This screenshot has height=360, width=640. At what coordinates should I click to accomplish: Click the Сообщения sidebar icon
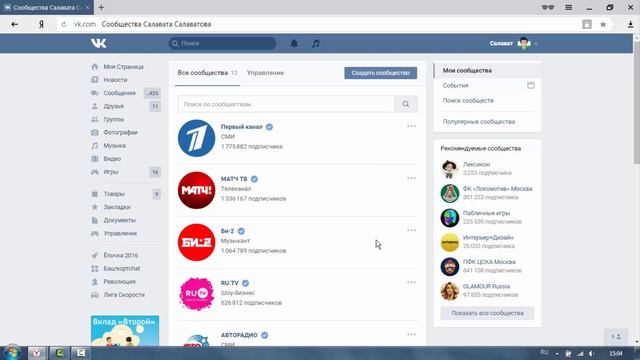tap(95, 93)
